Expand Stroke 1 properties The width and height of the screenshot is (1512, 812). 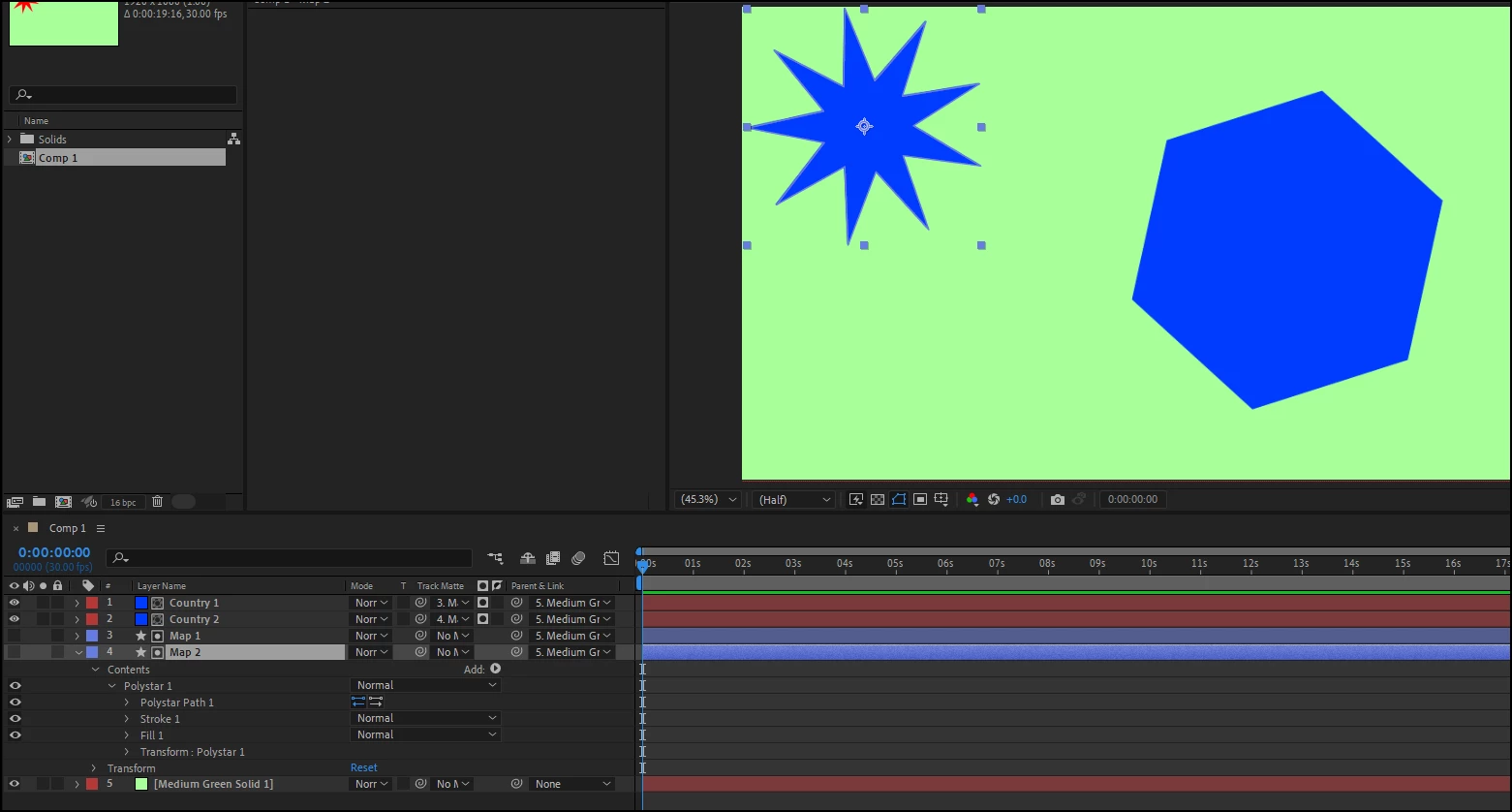[127, 719]
